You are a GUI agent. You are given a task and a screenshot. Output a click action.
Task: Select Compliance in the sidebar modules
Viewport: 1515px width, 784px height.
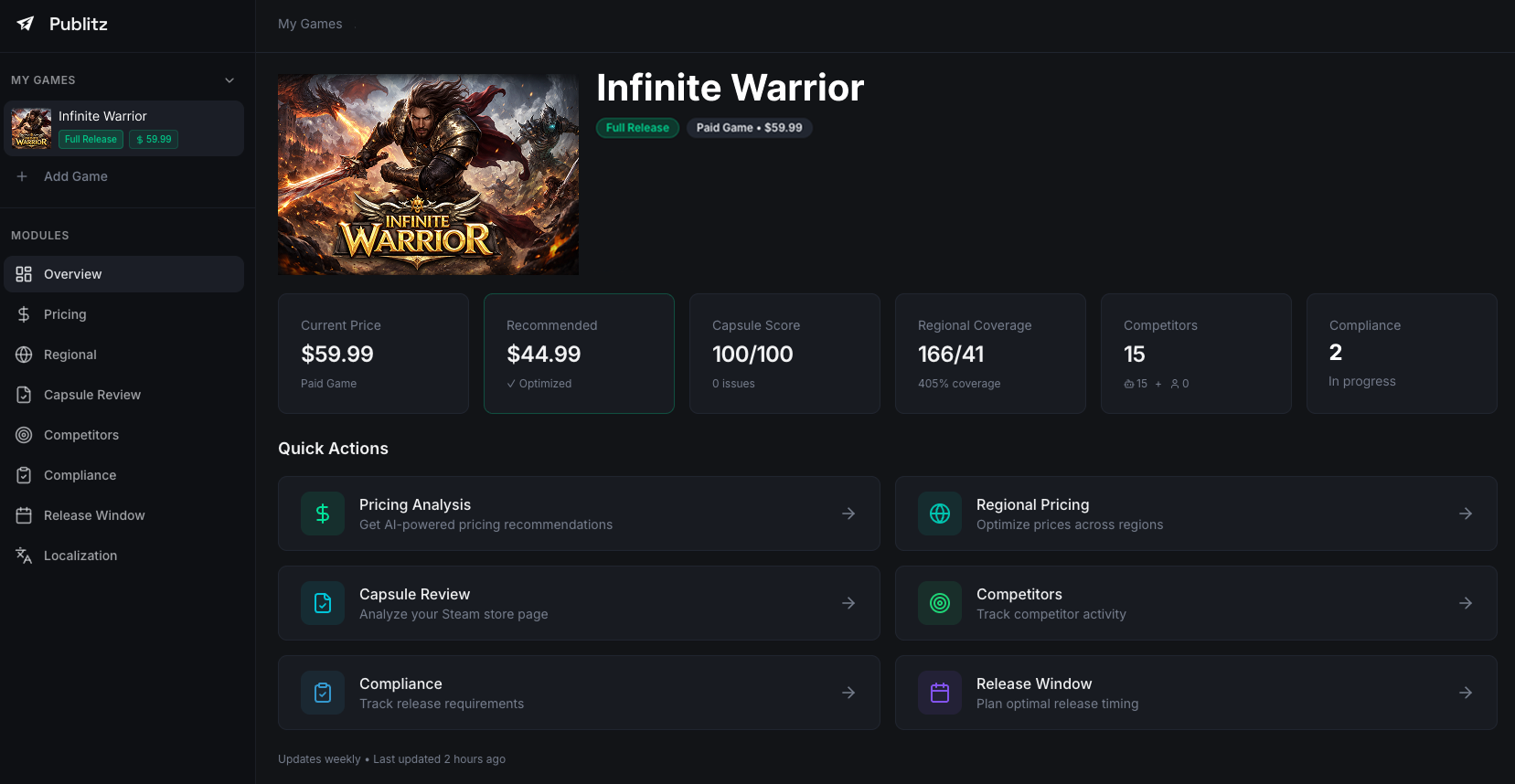(123, 475)
